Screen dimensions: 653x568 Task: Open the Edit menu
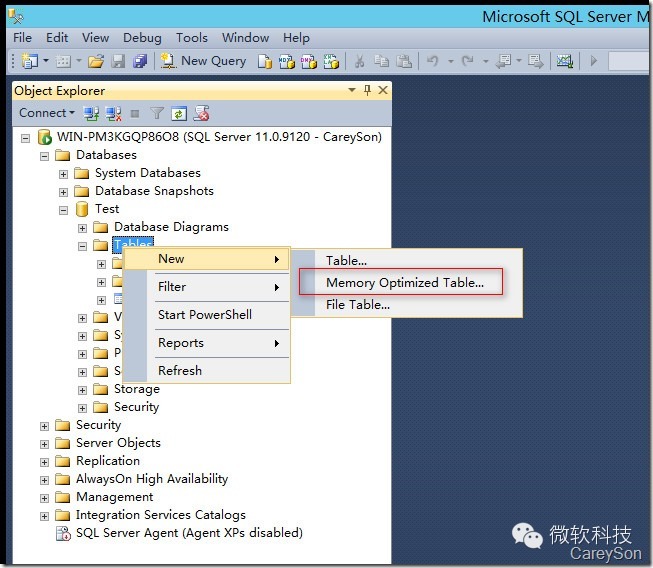coord(57,38)
